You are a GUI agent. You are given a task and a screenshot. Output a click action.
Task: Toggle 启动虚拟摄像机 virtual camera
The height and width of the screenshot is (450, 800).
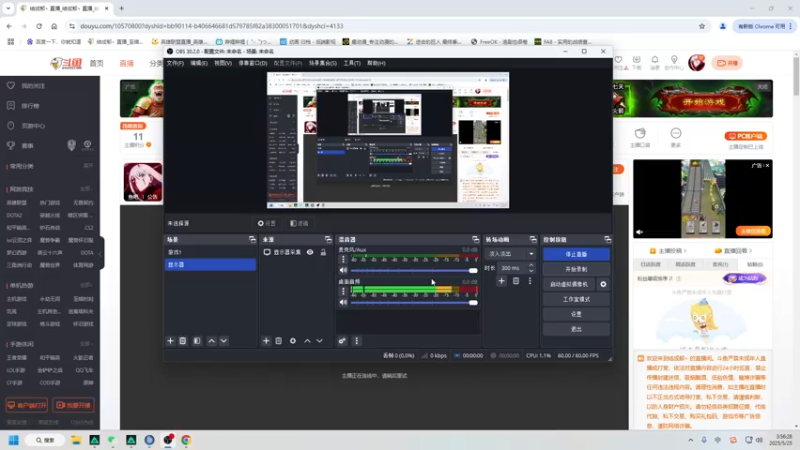pos(569,284)
